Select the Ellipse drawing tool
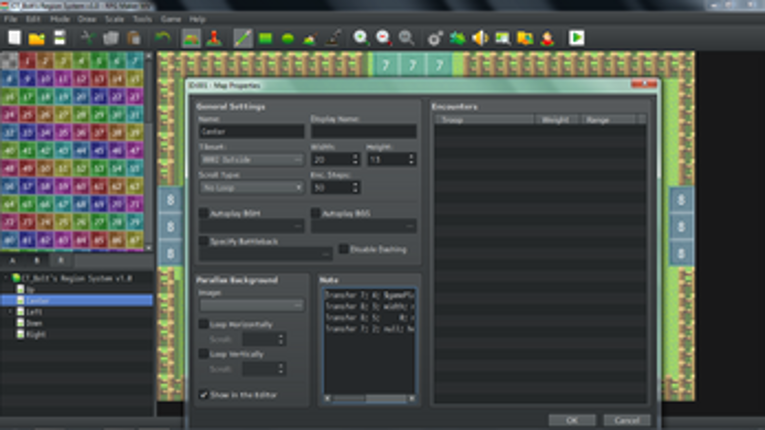The image size is (765, 430). pyautogui.click(x=288, y=38)
